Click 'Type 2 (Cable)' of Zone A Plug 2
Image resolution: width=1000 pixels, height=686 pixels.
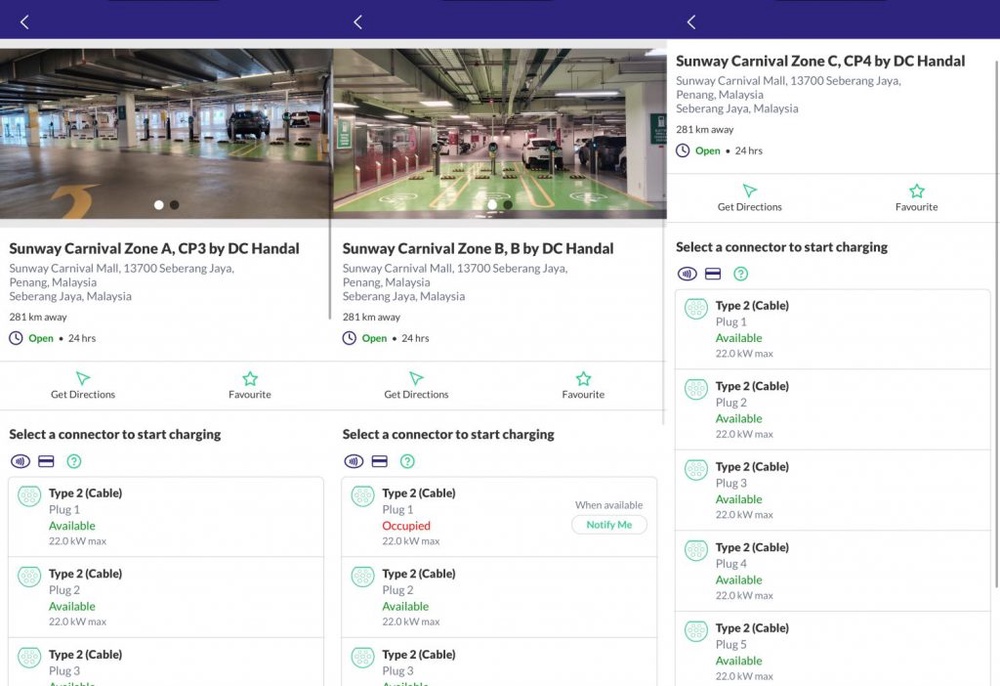85,574
